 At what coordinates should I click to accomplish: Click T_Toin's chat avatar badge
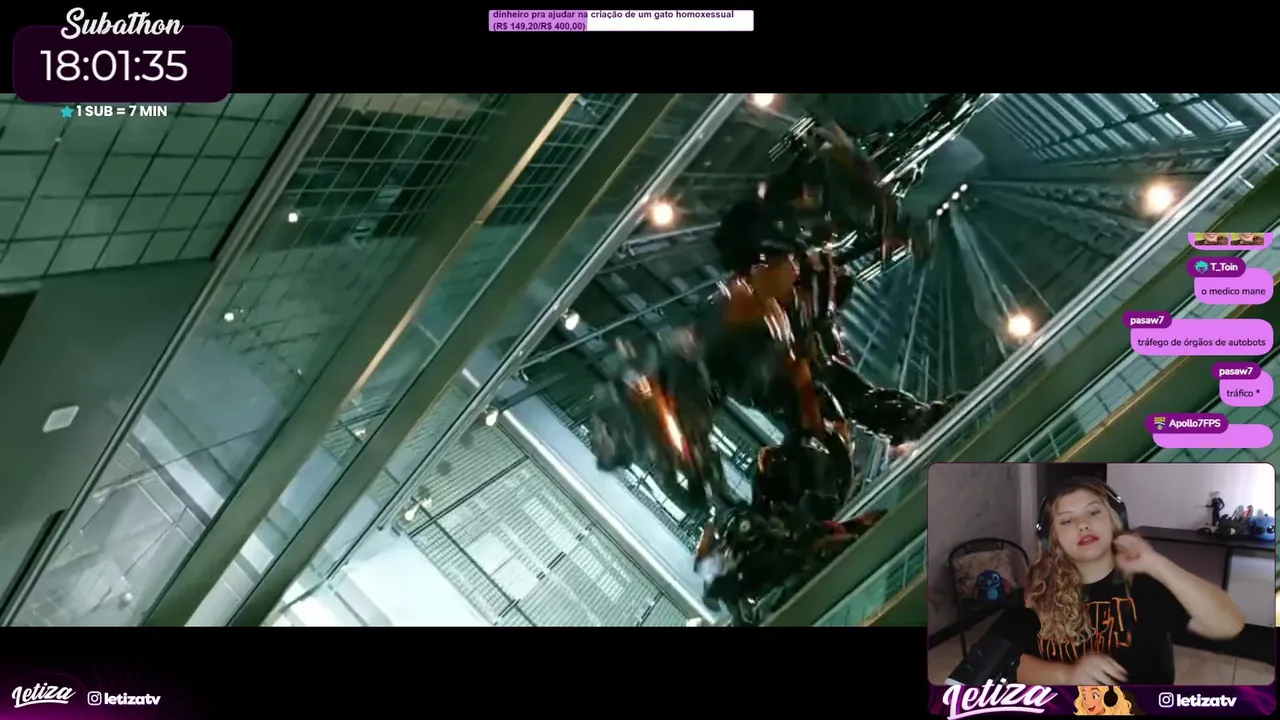(1201, 267)
